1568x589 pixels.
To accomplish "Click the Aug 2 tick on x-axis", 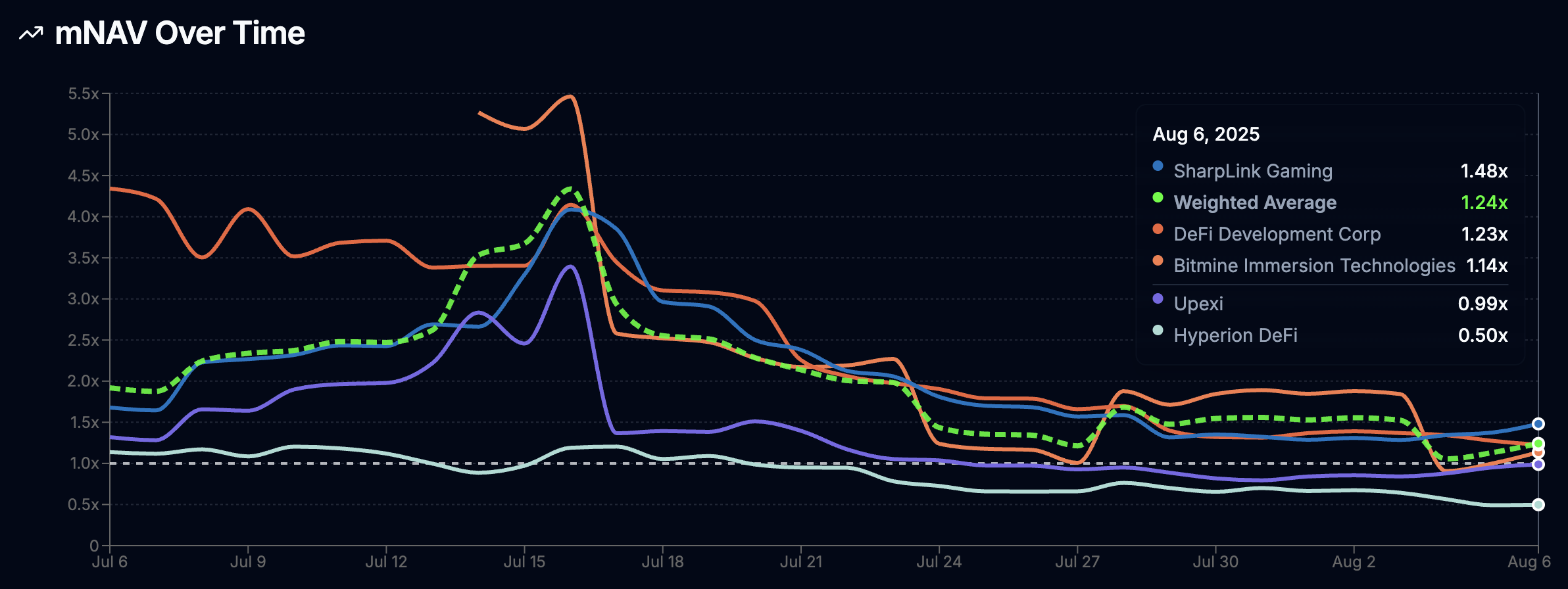I will click(x=1353, y=561).
